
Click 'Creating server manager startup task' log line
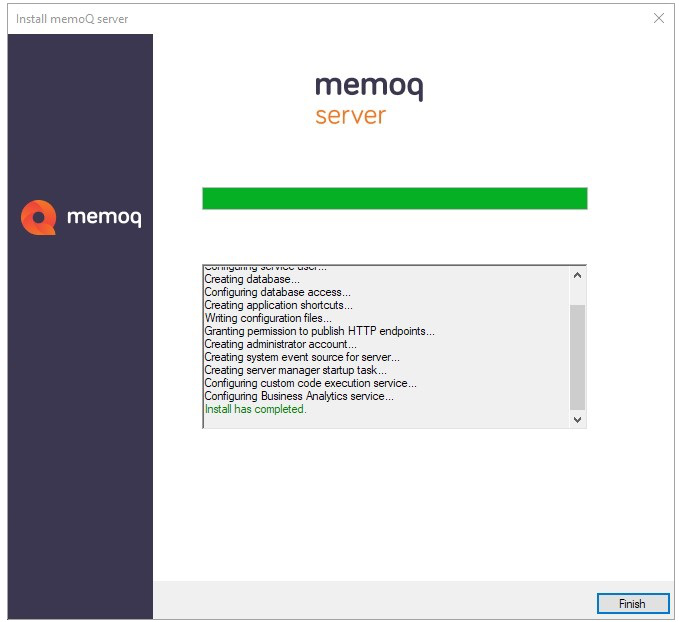tap(296, 370)
